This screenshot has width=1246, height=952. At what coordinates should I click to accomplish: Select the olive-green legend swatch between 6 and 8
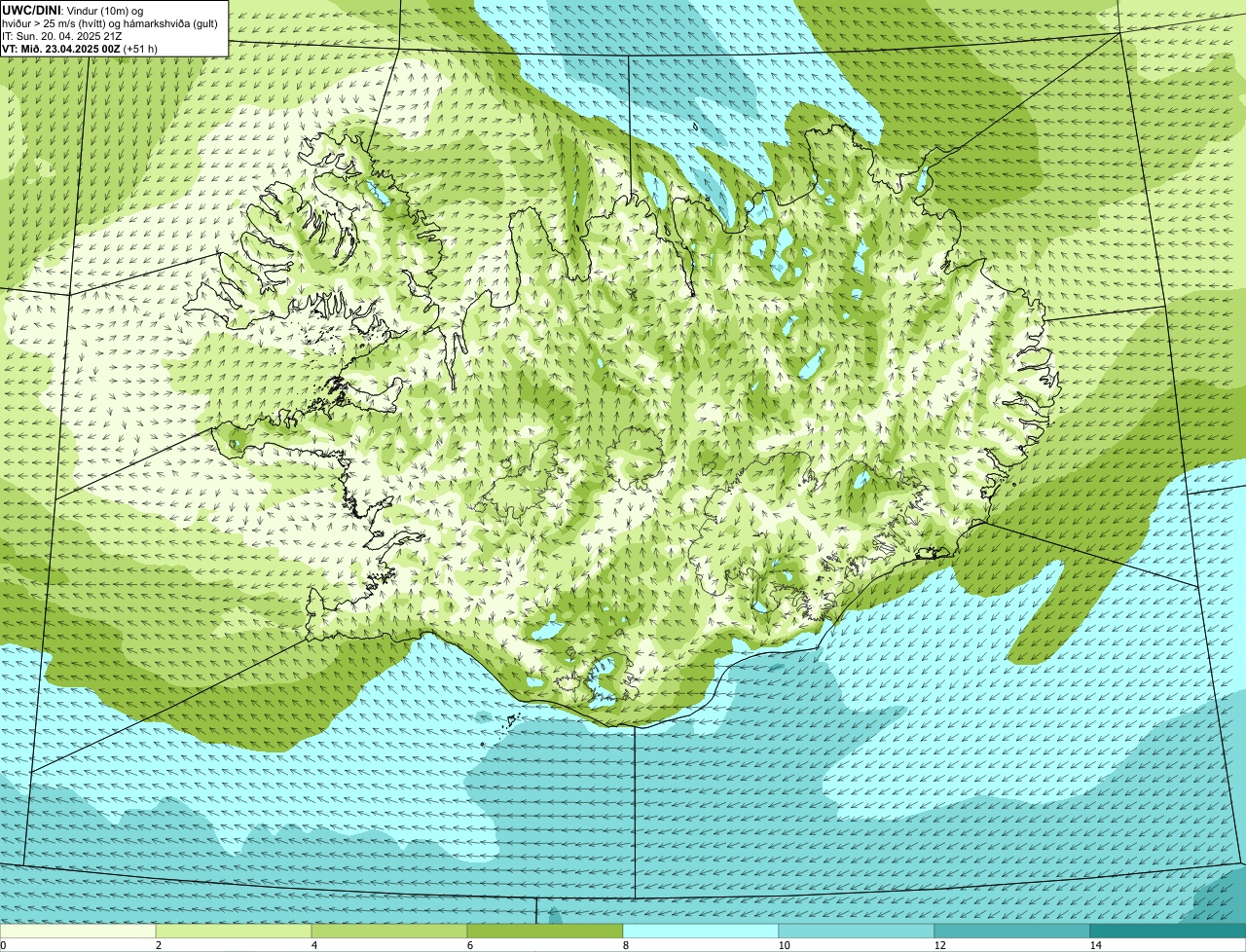point(545,931)
